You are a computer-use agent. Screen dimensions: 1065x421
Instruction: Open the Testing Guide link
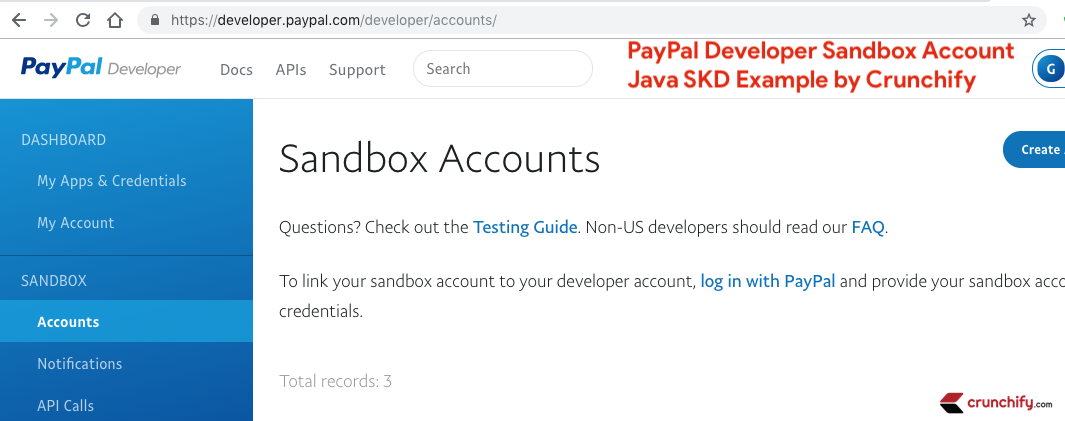[525, 227]
